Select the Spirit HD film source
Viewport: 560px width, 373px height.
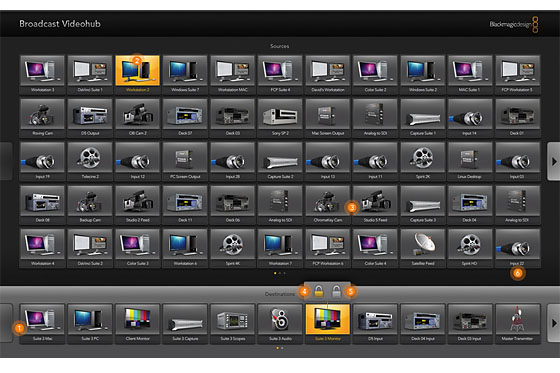pos(470,248)
